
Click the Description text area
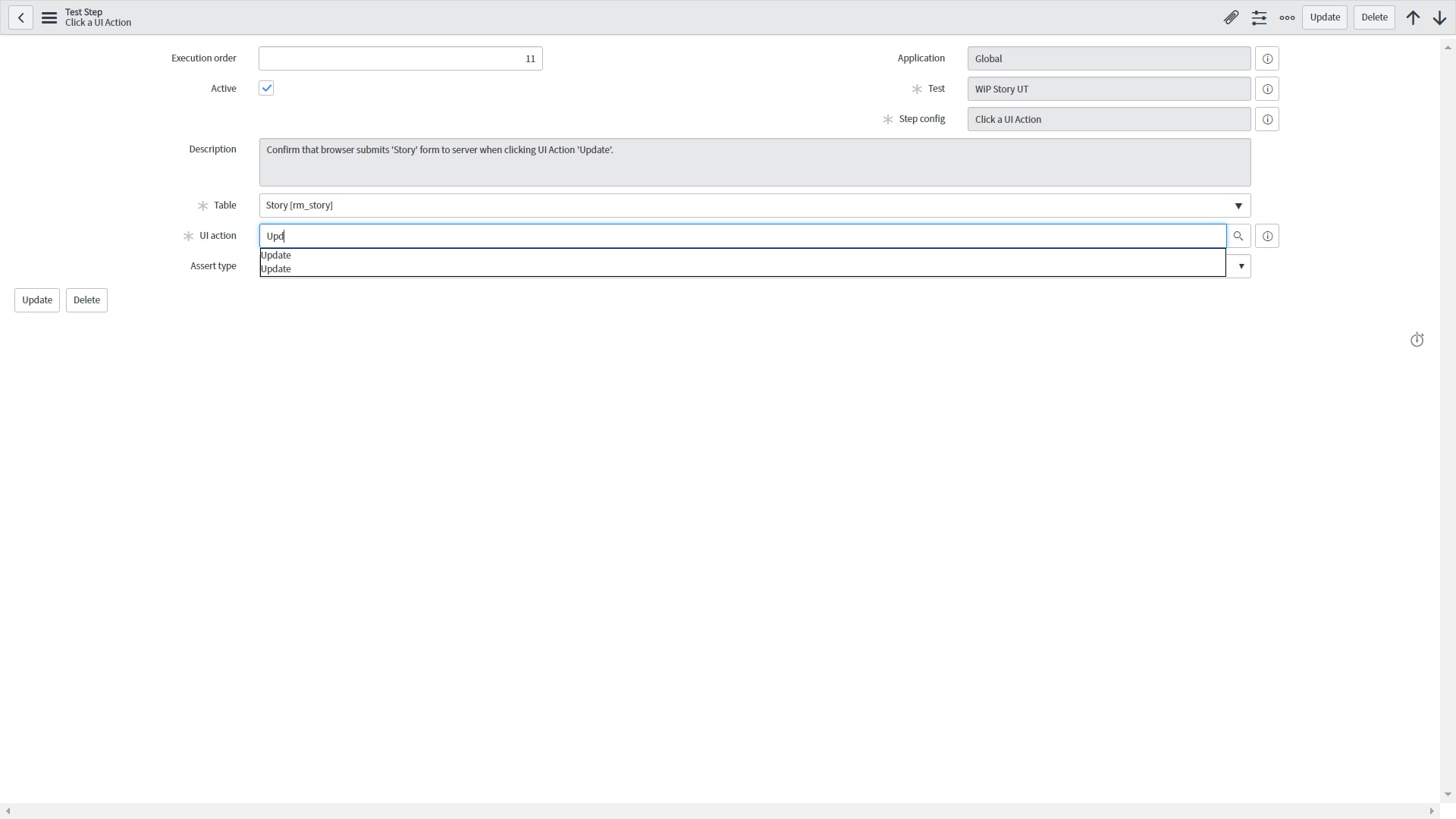(x=755, y=162)
